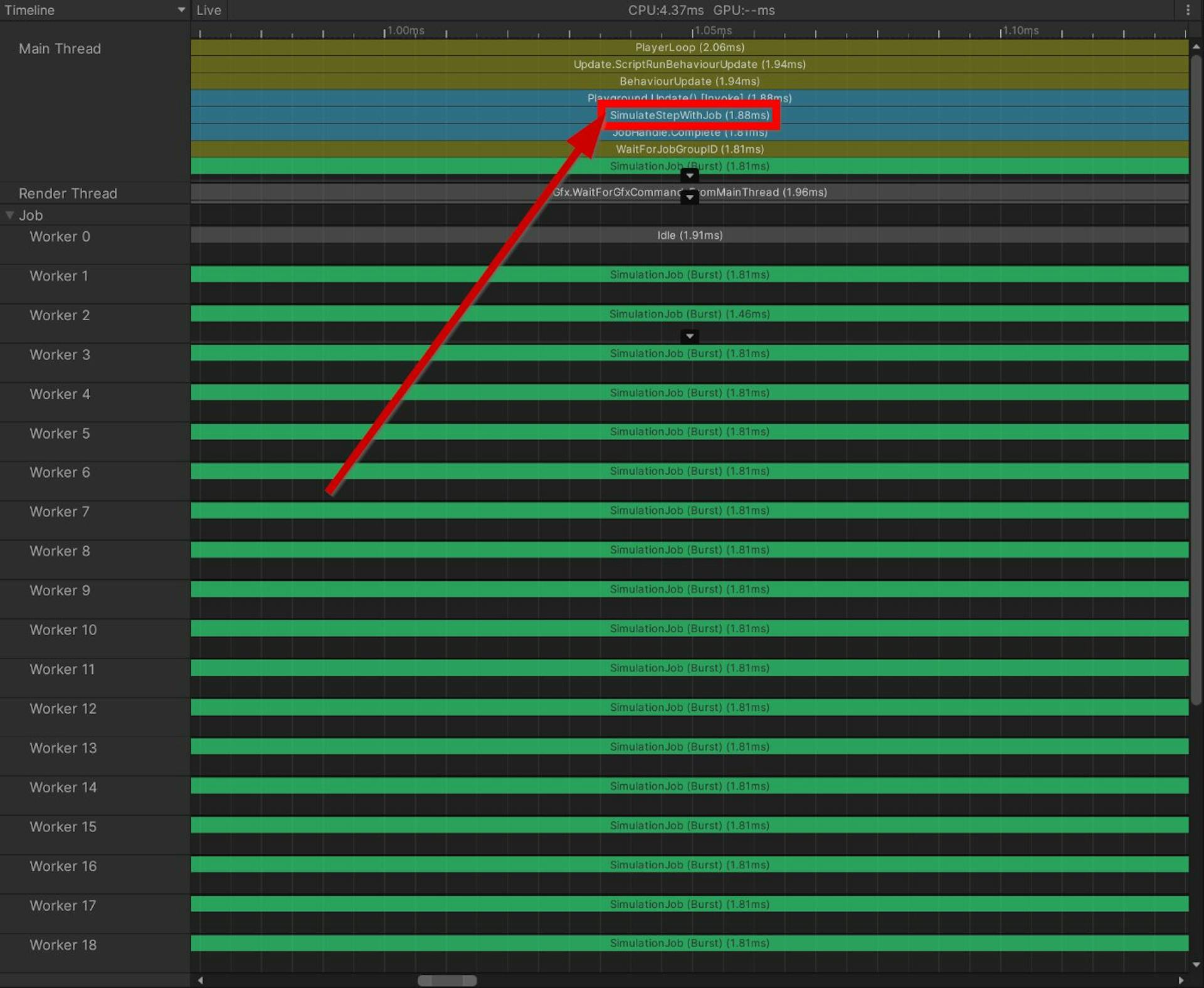Select the JobHandle.Complete sample

point(690,132)
